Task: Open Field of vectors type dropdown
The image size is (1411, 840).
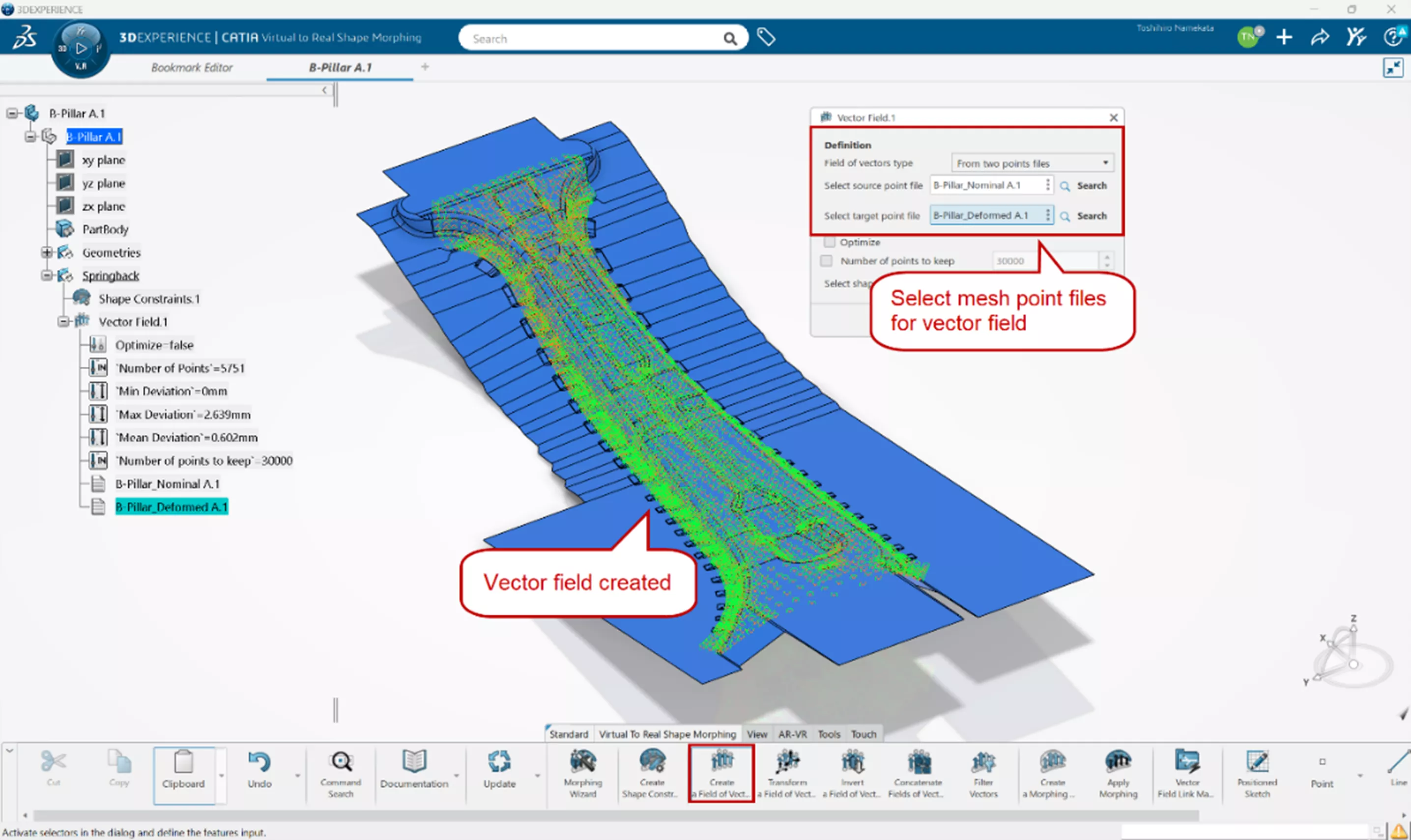Action: tap(1032, 163)
